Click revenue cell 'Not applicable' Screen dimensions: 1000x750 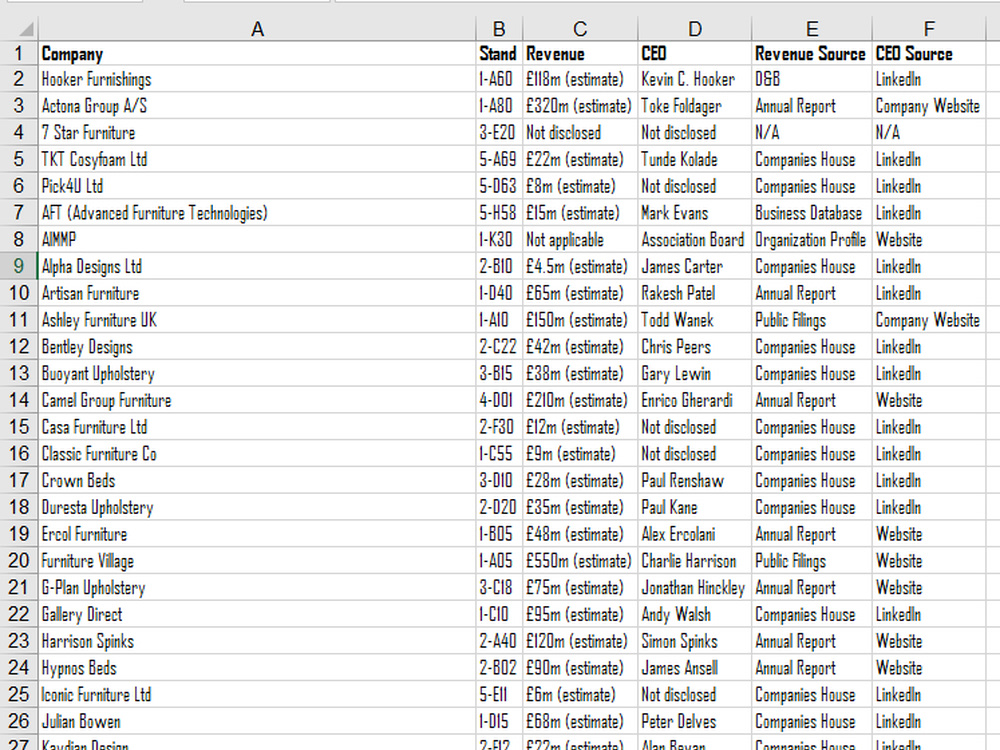pyautogui.click(x=580, y=240)
